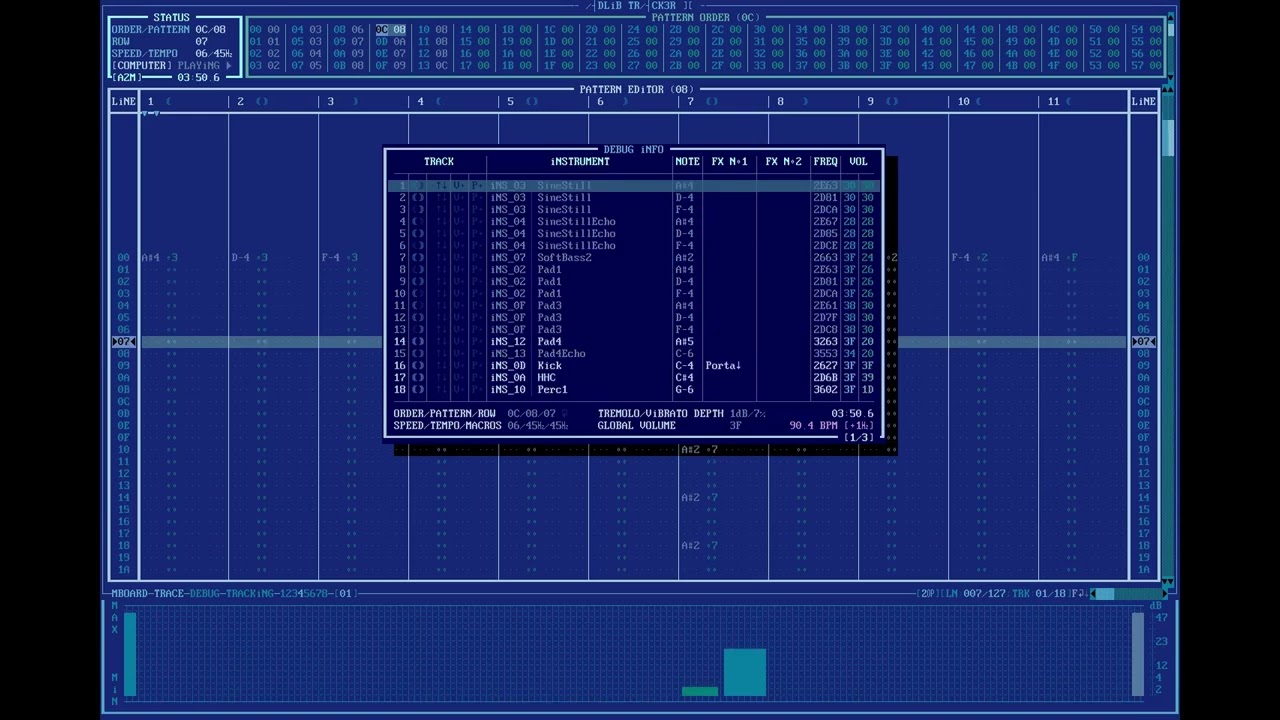Click track 9 header marker in Pattern Editor
The width and height of the screenshot is (1280, 720).
point(892,102)
